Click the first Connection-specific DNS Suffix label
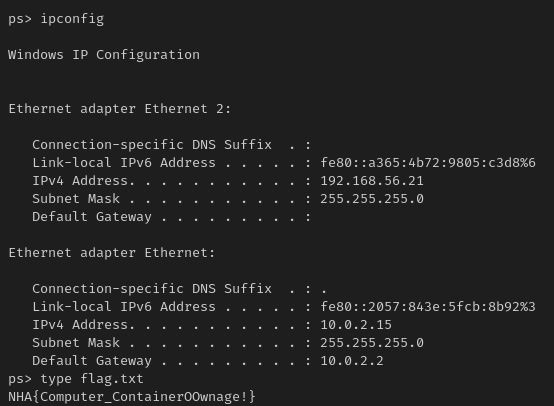Image resolution: width=554 pixels, height=406 pixels. pyautogui.click(x=152, y=145)
